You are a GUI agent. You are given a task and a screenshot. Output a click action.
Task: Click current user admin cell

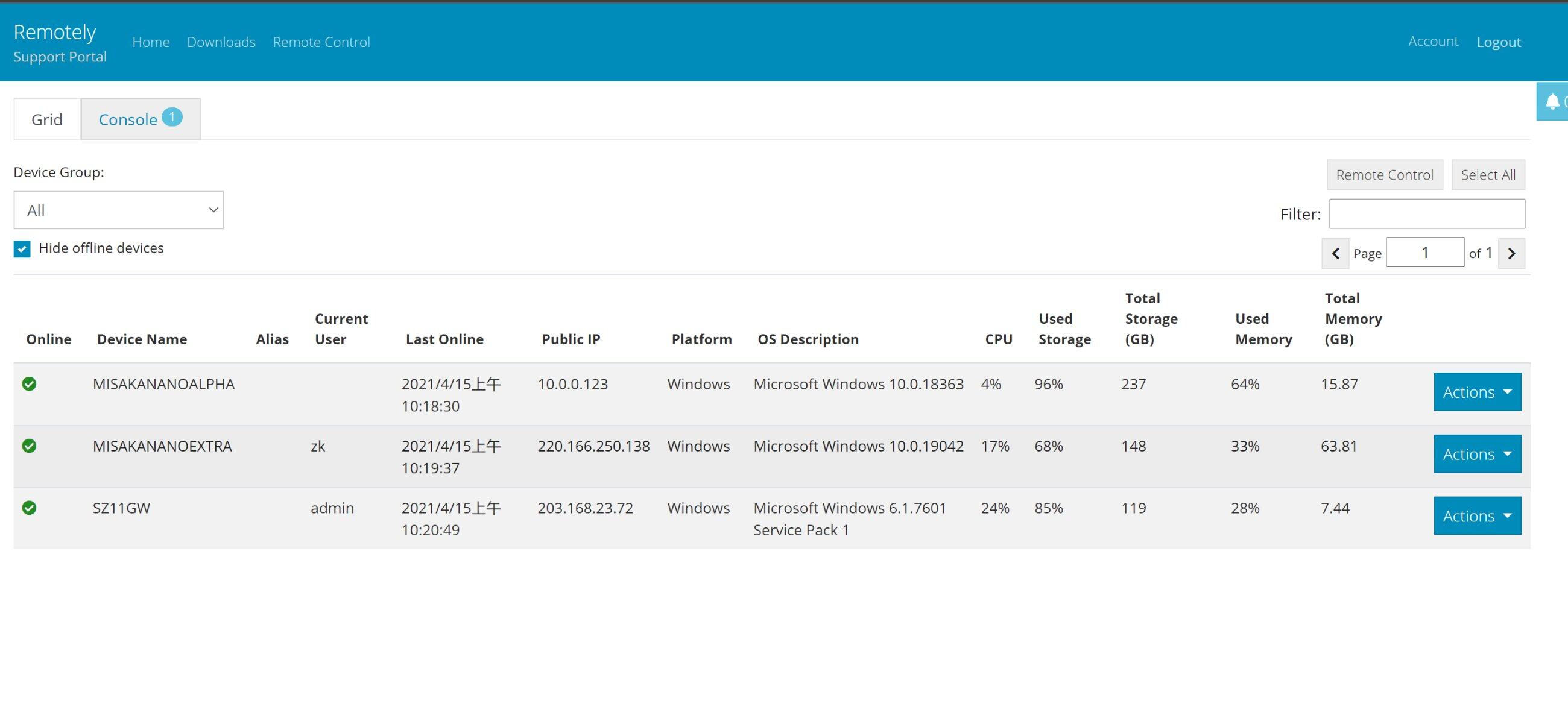click(332, 508)
